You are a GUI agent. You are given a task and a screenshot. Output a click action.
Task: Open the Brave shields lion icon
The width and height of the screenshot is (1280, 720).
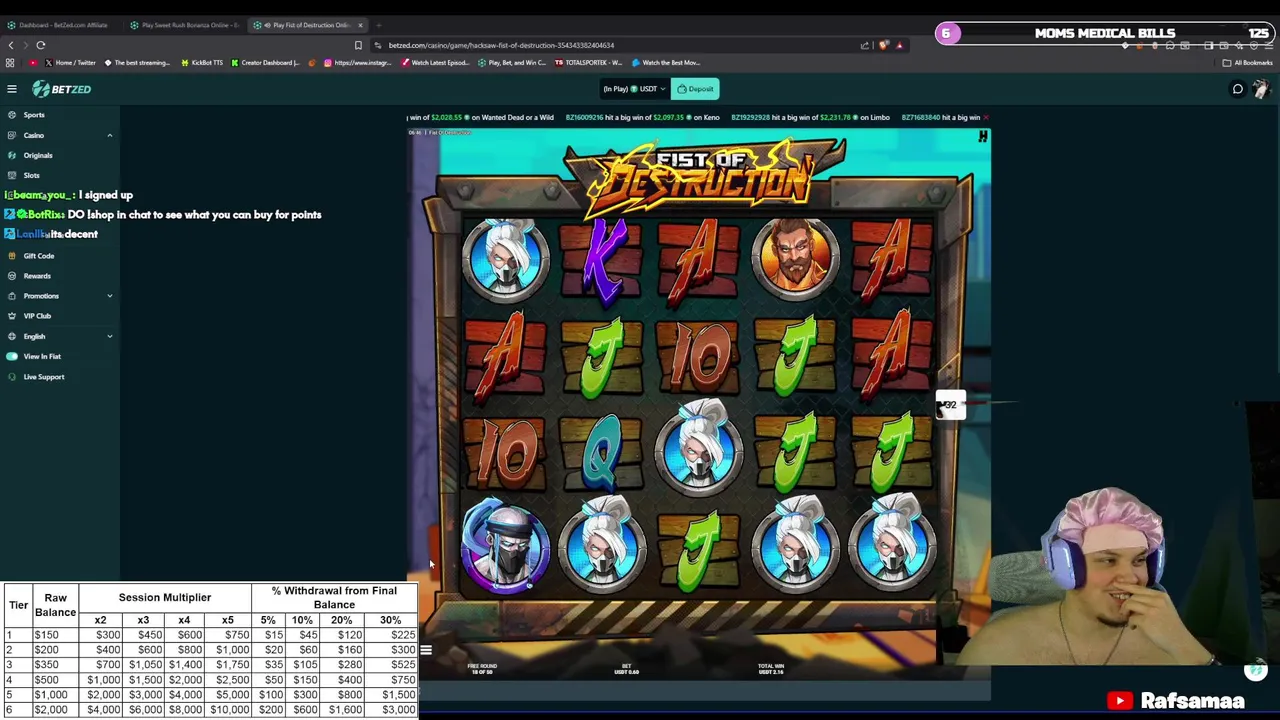click(883, 45)
